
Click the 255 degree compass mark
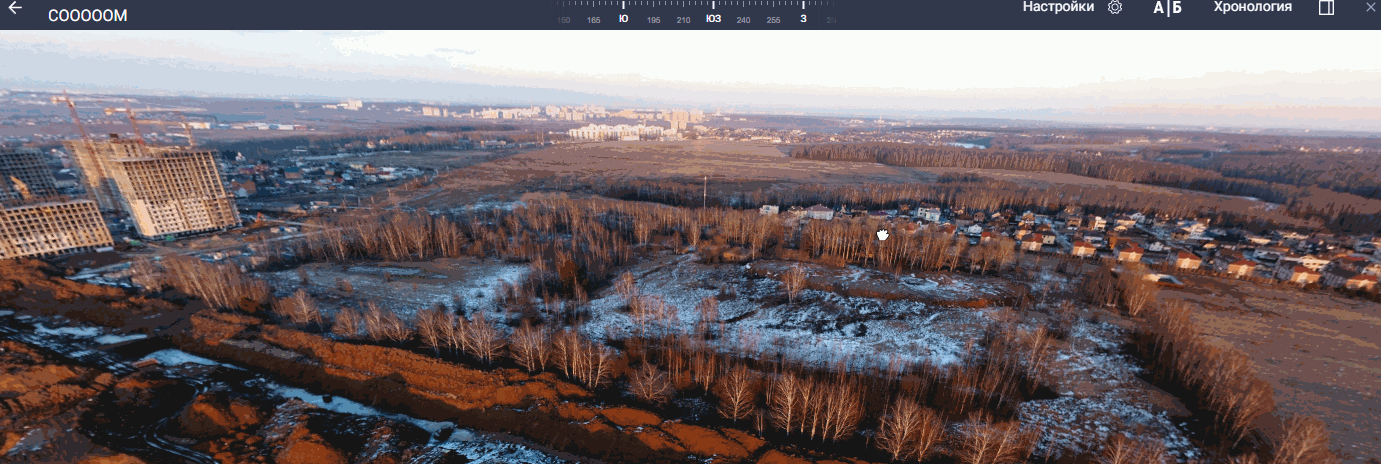(773, 20)
